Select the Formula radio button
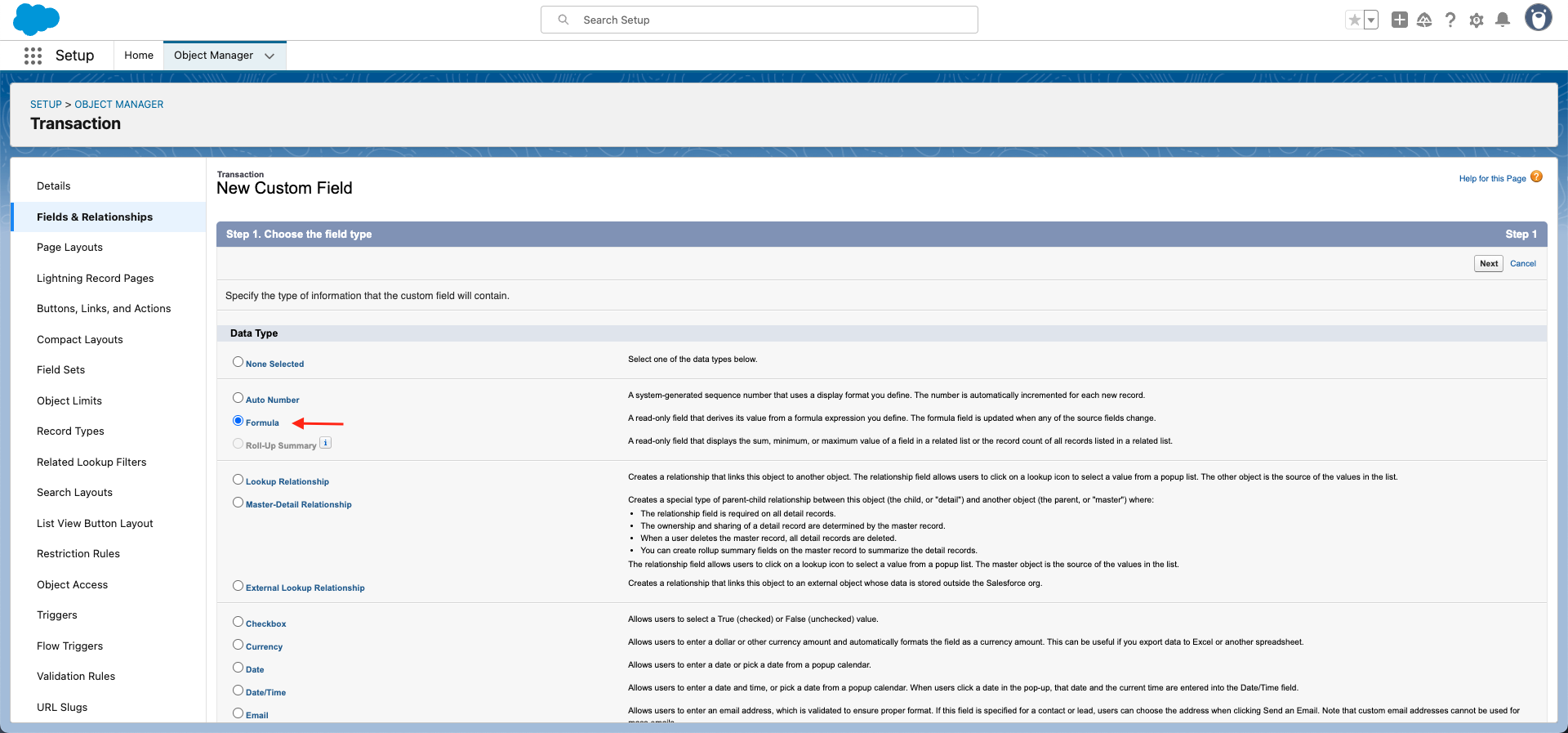The width and height of the screenshot is (1568, 733). click(x=238, y=420)
